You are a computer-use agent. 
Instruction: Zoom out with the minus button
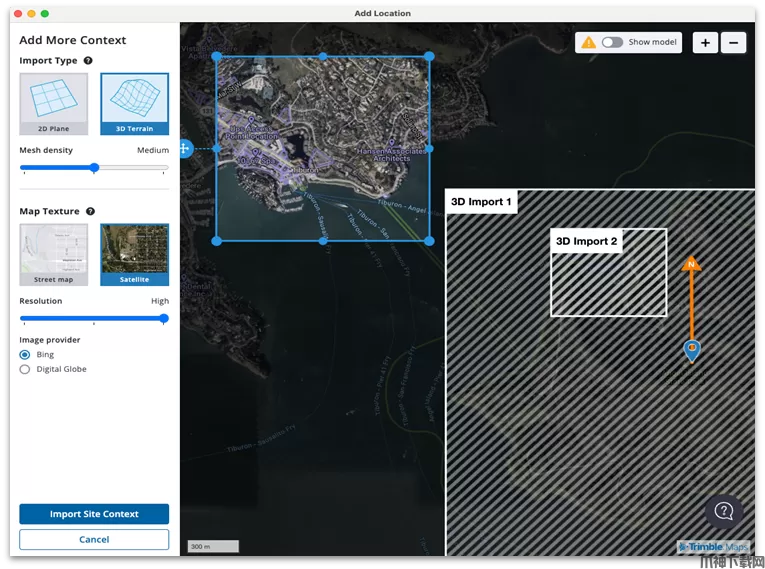[x=733, y=43]
